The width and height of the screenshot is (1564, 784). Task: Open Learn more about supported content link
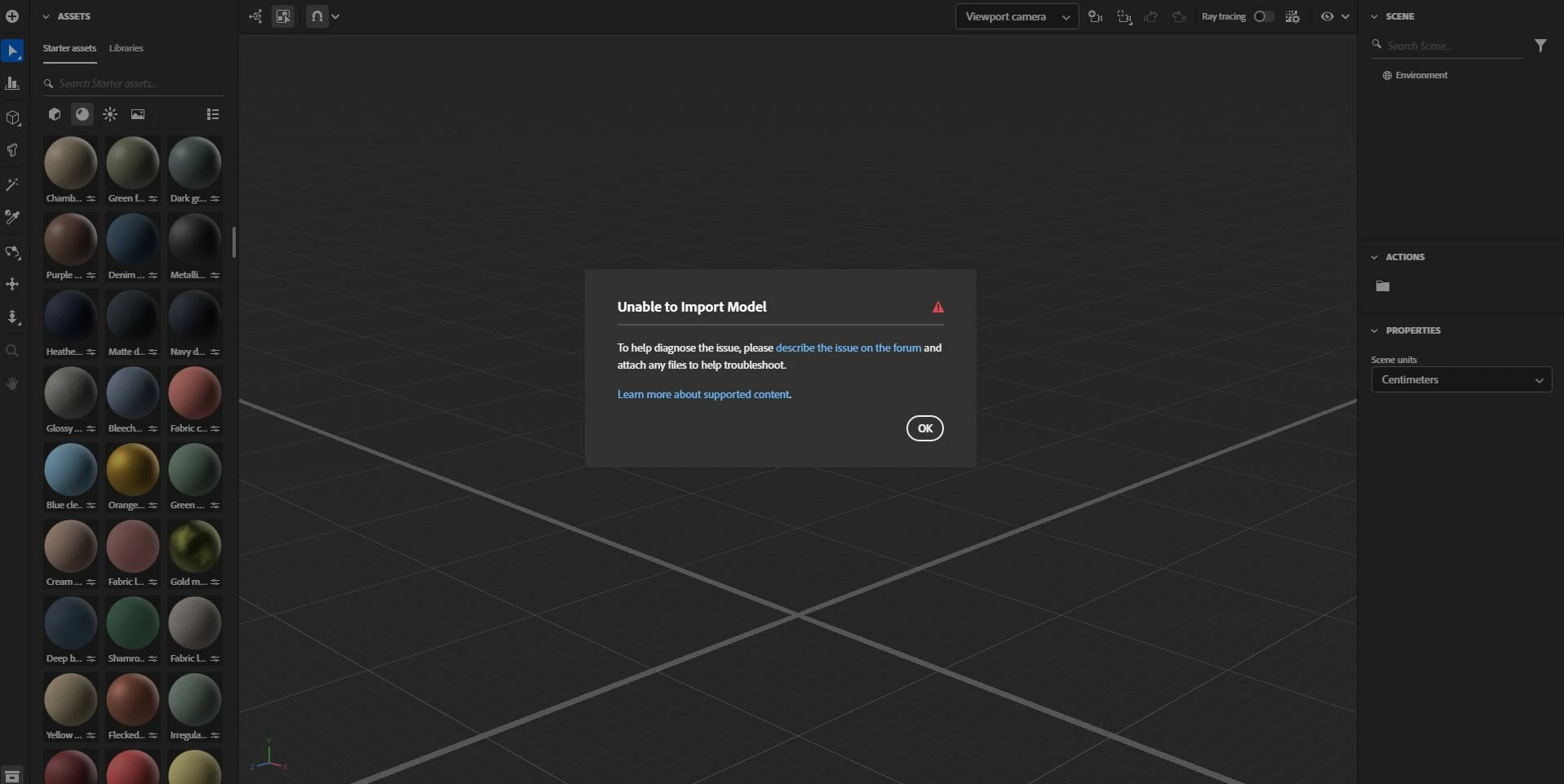(x=703, y=394)
